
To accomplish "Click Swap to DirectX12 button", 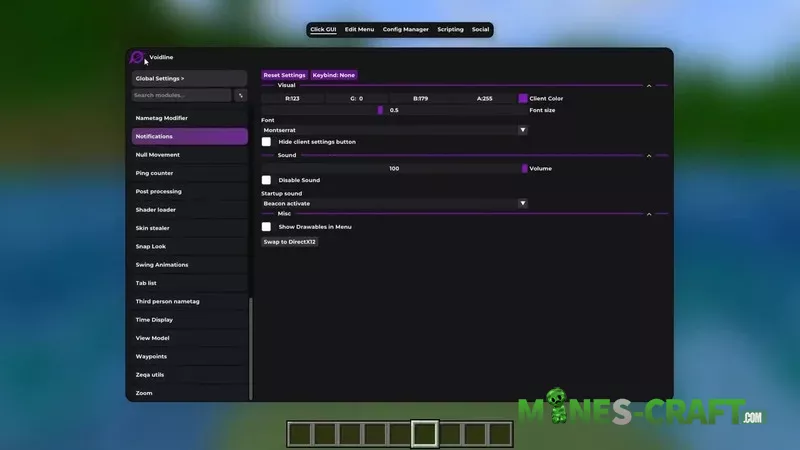I will 290,242.
